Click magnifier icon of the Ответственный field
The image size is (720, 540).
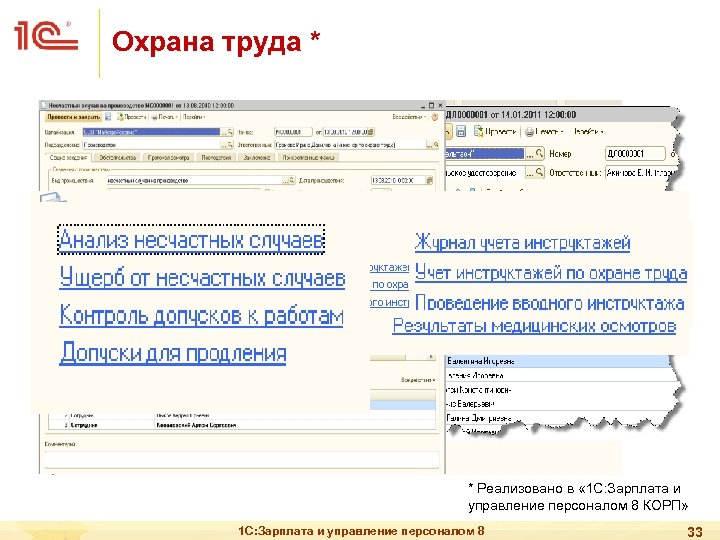click(x=436, y=145)
